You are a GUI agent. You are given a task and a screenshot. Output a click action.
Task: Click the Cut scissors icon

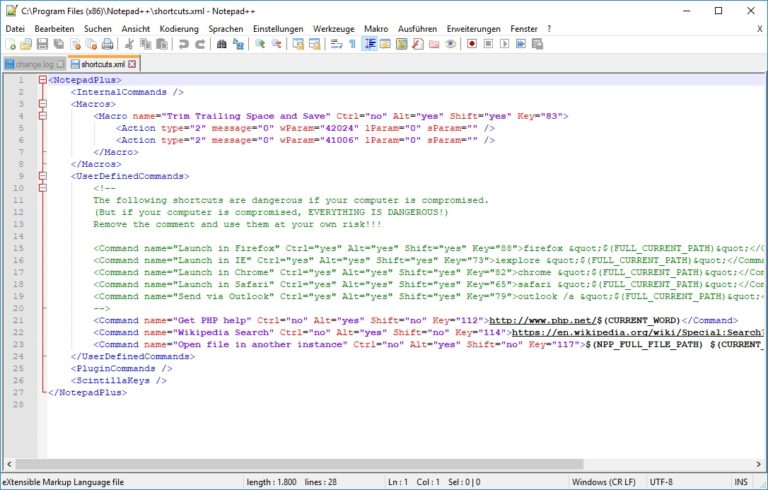tap(129, 45)
